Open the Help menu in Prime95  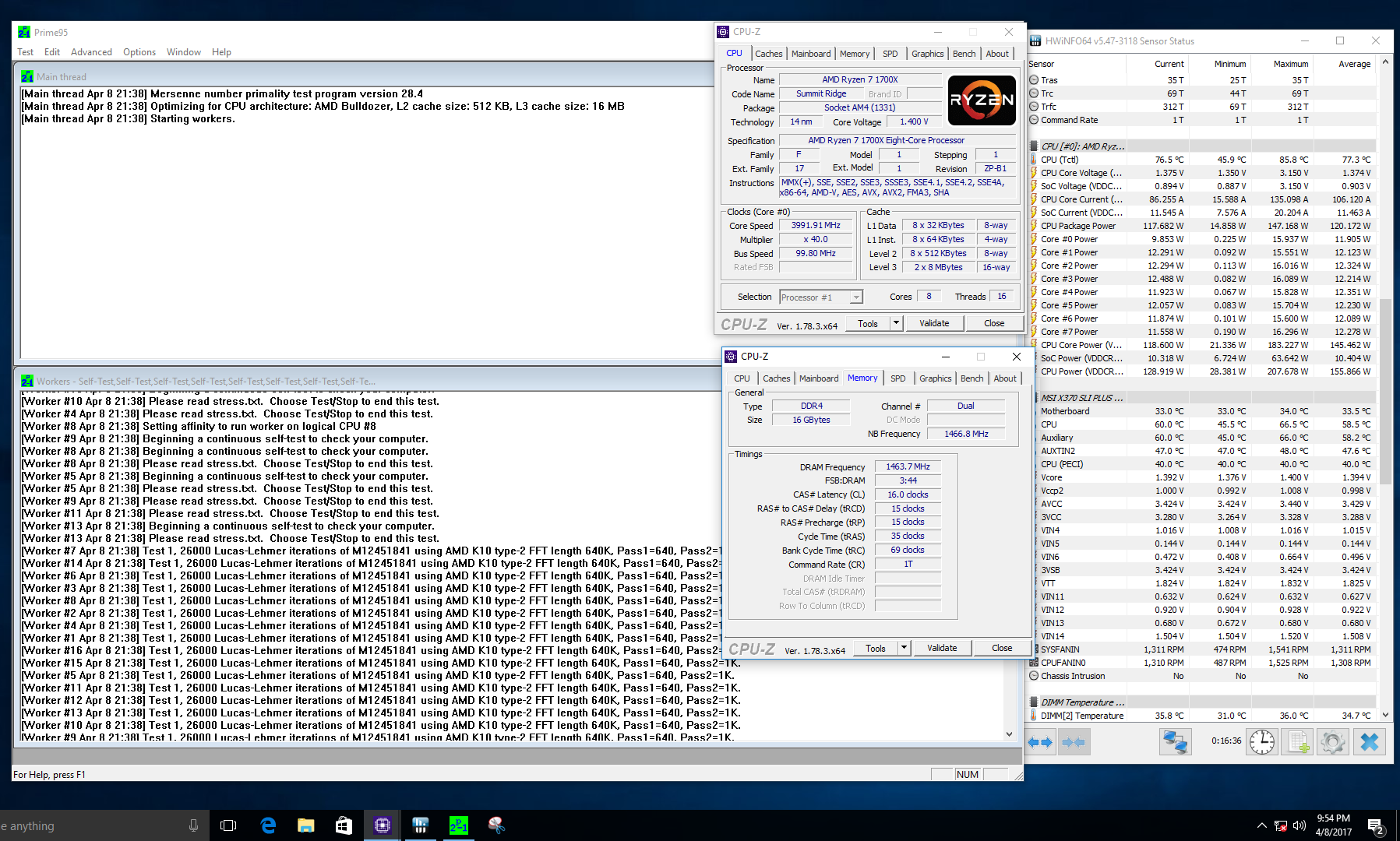point(221,52)
